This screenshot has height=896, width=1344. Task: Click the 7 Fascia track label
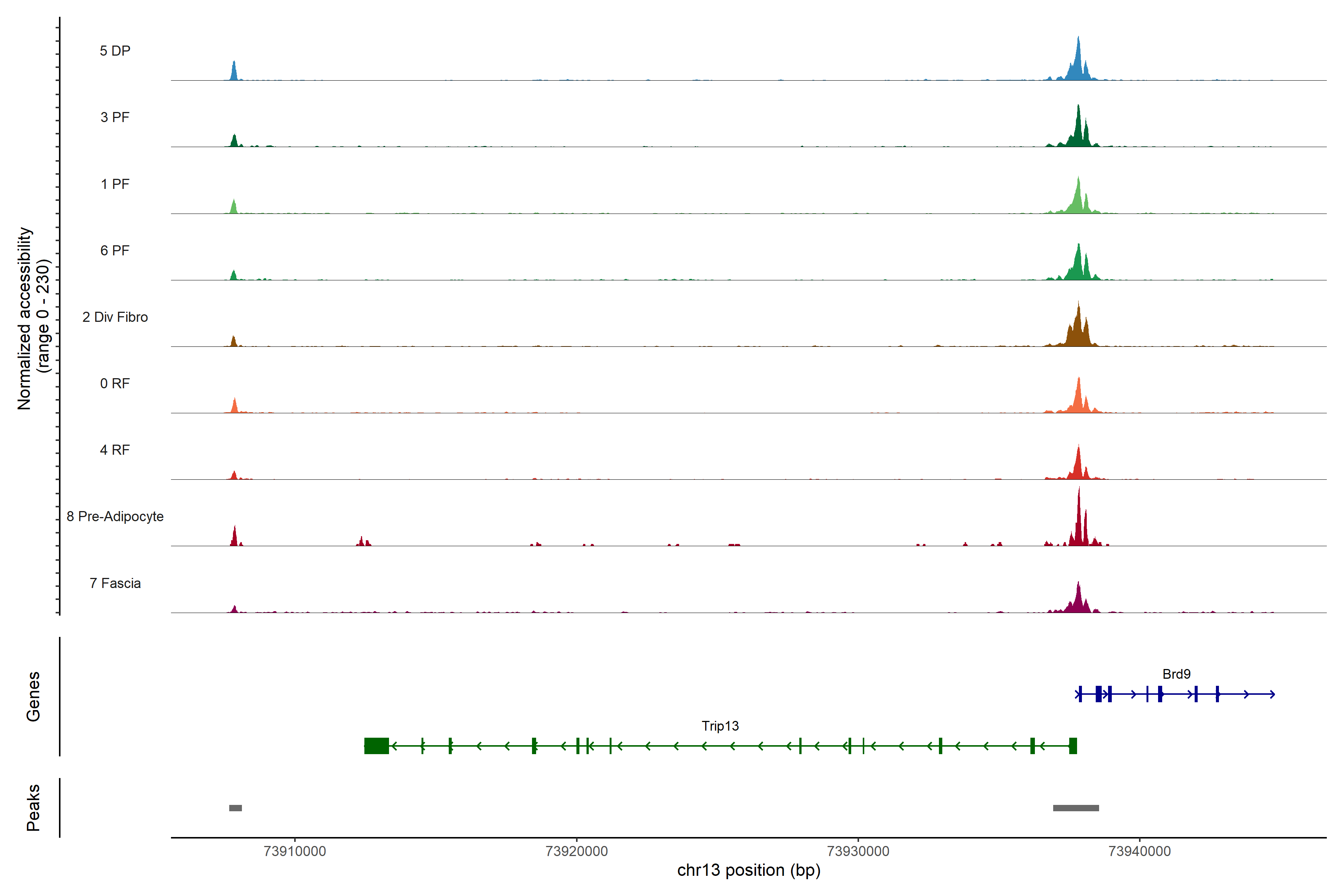(x=115, y=583)
